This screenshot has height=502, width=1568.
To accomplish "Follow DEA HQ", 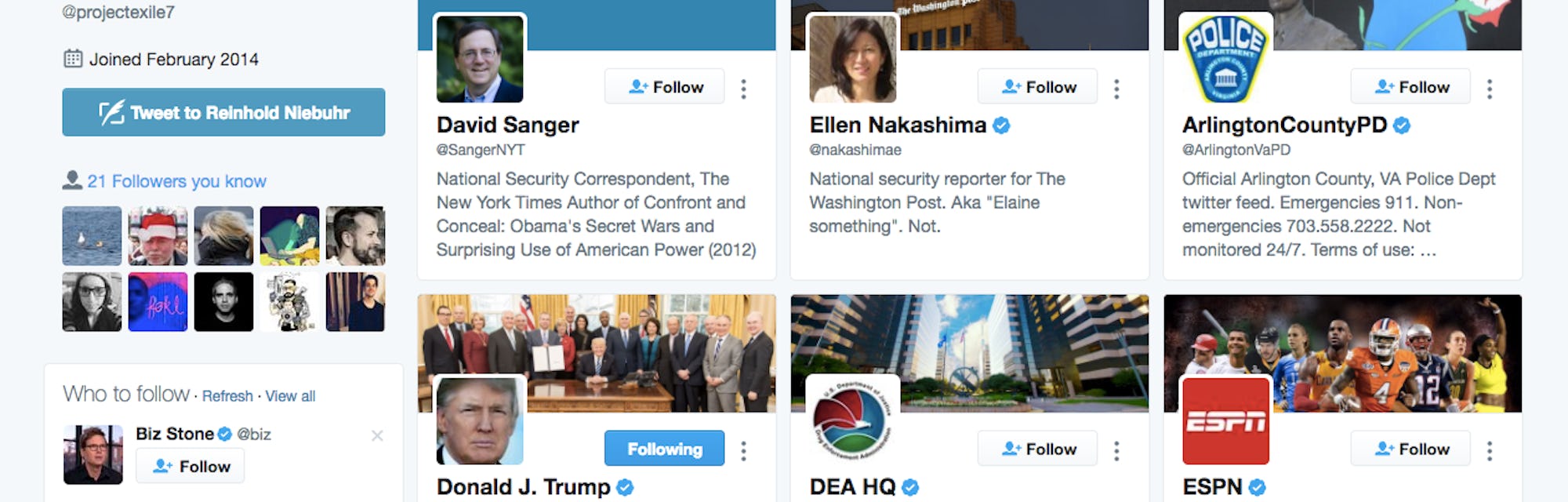I will 1037,449.
